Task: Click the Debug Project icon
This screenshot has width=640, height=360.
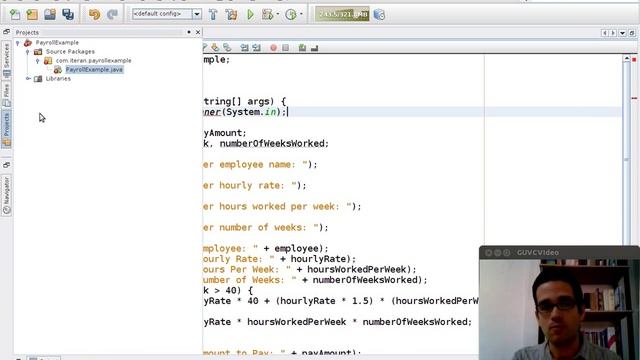Action: tap(267, 15)
